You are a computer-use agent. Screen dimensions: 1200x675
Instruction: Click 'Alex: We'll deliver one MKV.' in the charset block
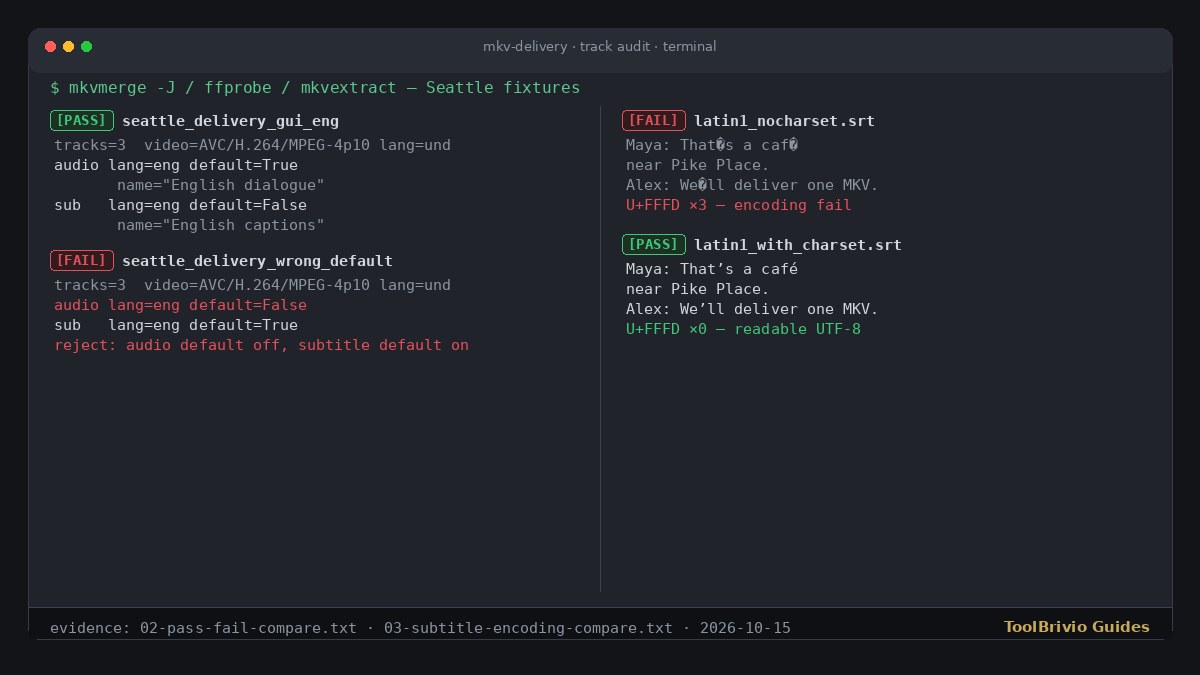(x=752, y=309)
